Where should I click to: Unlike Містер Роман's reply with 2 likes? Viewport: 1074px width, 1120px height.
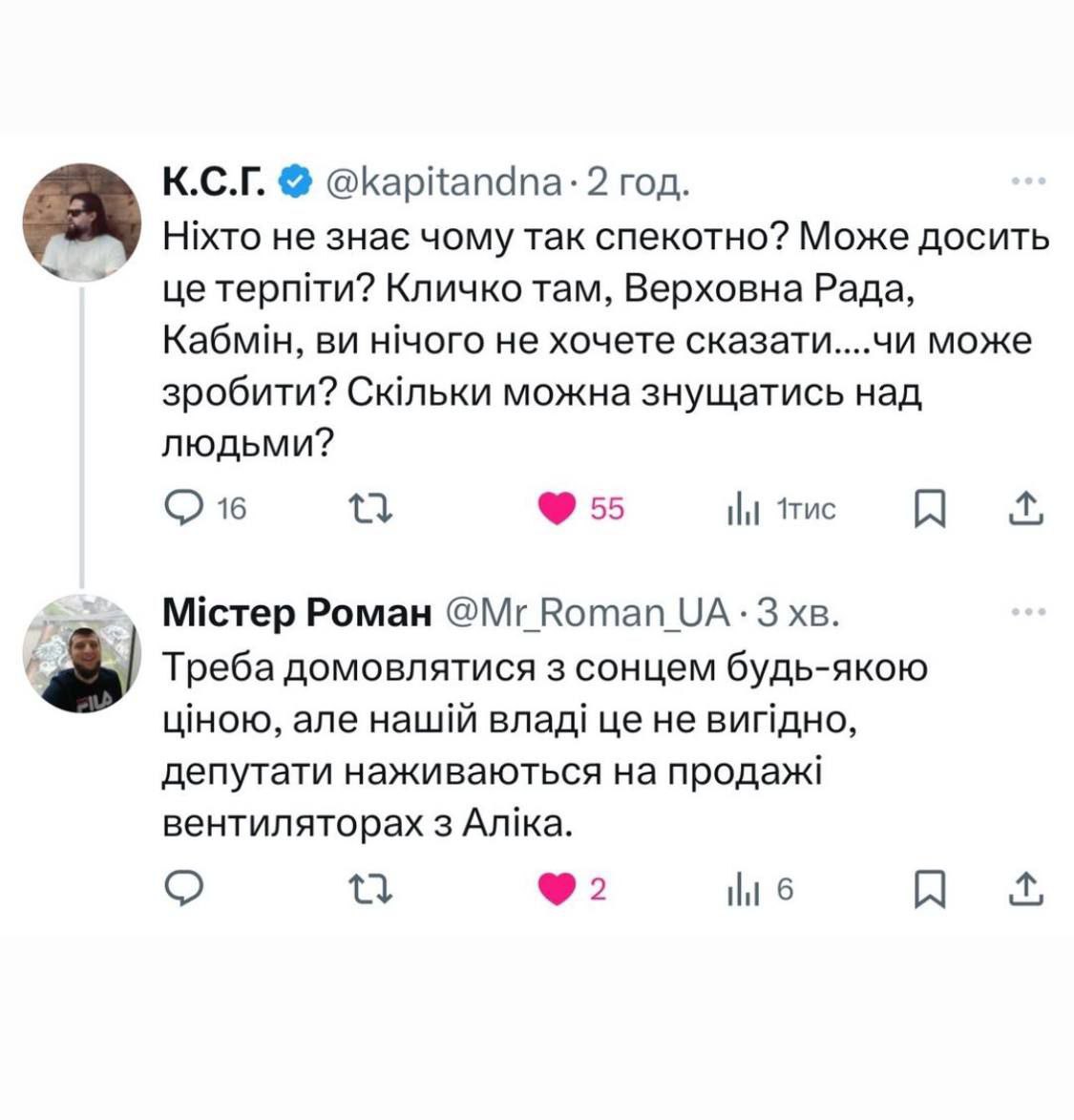point(558,889)
